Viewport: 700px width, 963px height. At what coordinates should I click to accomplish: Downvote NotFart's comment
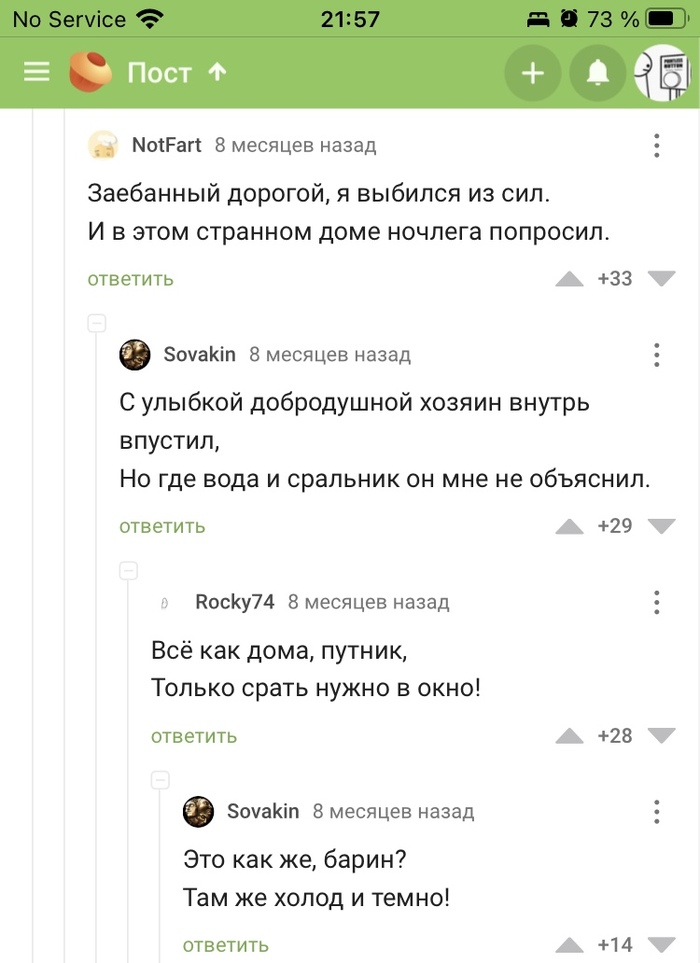click(661, 279)
